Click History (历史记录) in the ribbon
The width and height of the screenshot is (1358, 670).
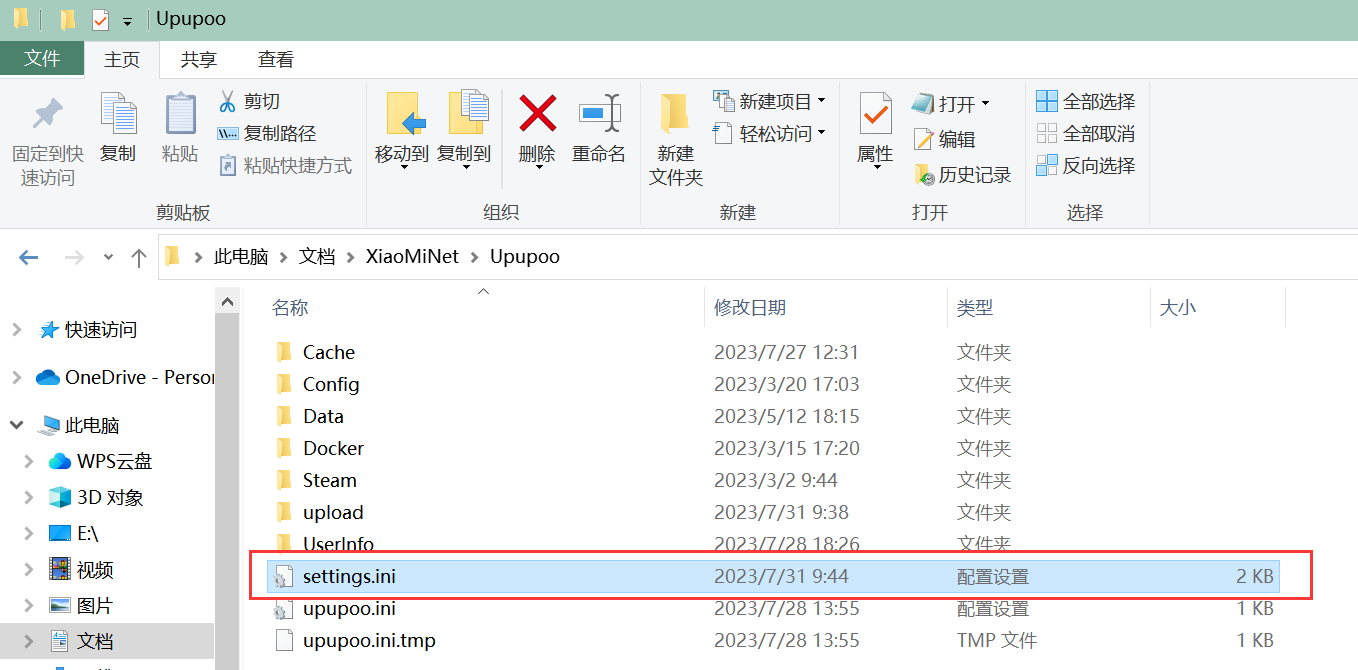962,175
